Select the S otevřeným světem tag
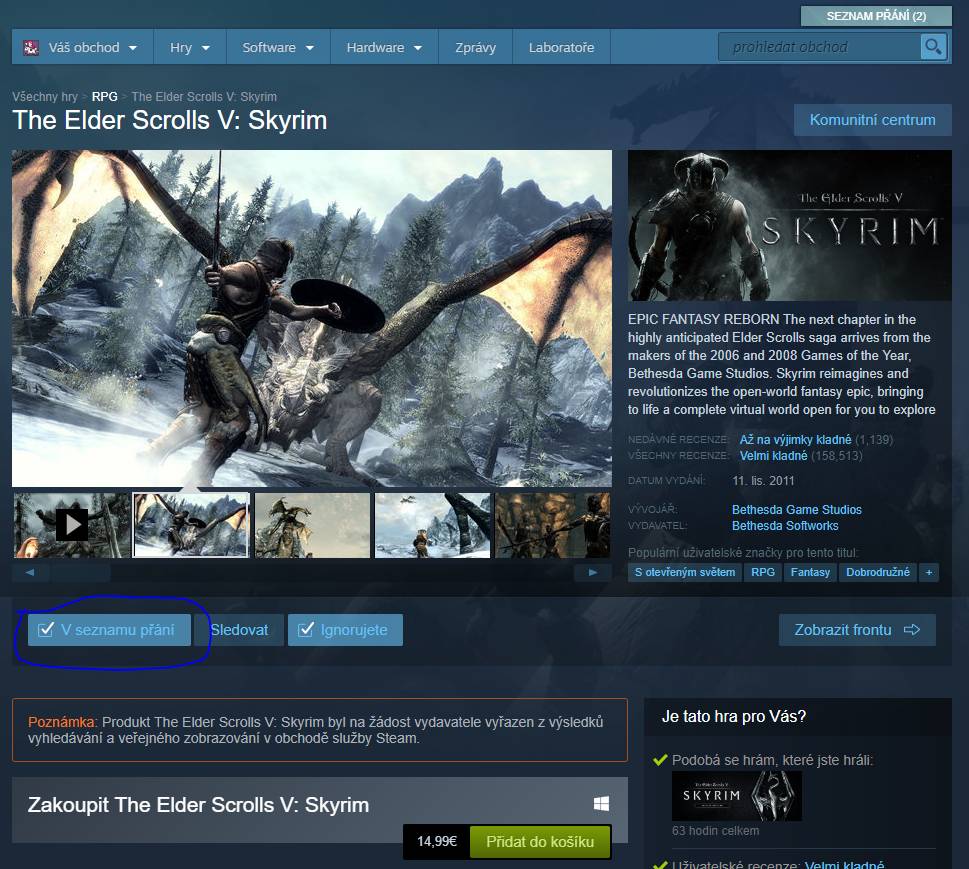The height and width of the screenshot is (869, 969). point(685,572)
